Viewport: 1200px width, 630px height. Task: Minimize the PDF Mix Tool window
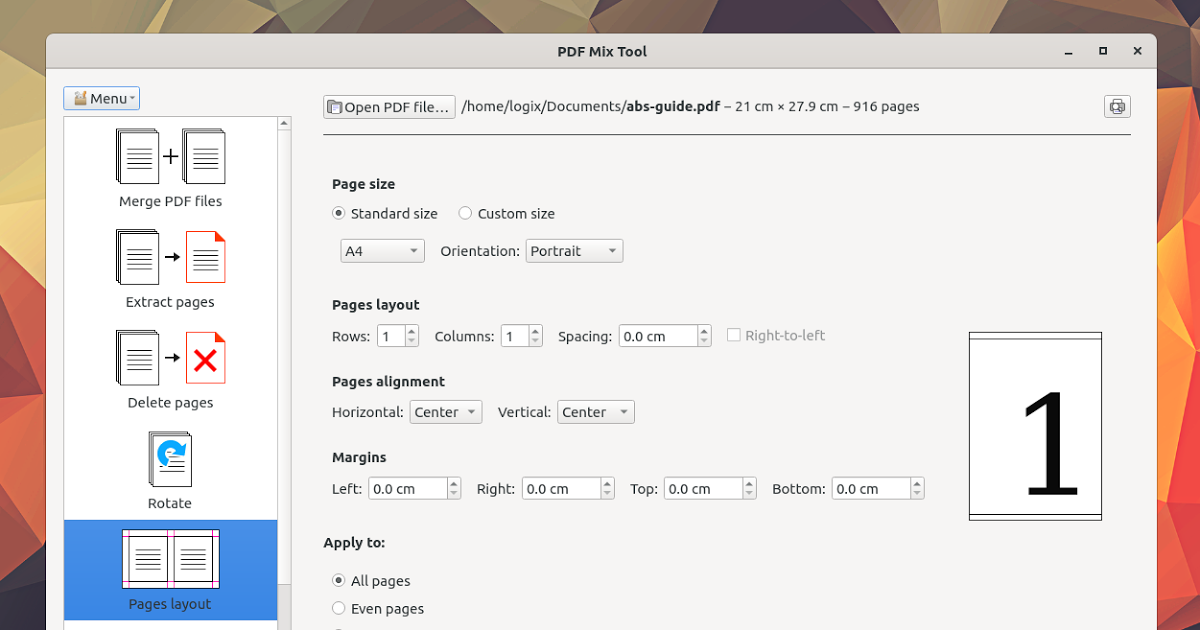(1069, 51)
